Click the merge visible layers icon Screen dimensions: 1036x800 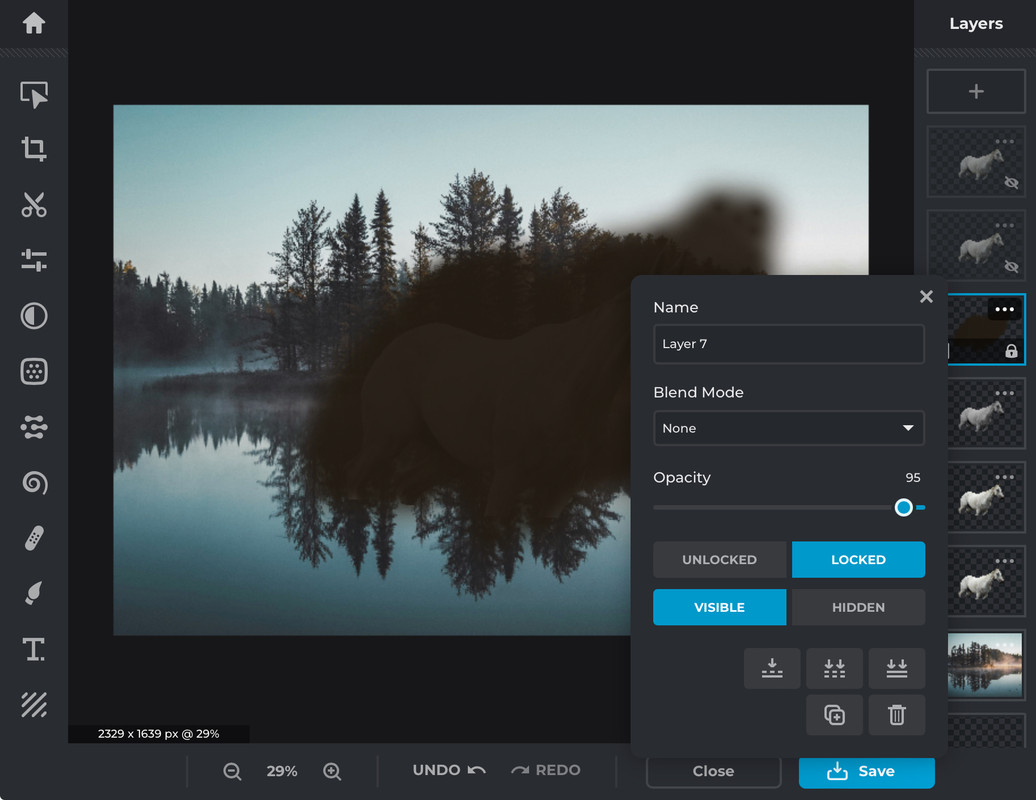834,668
